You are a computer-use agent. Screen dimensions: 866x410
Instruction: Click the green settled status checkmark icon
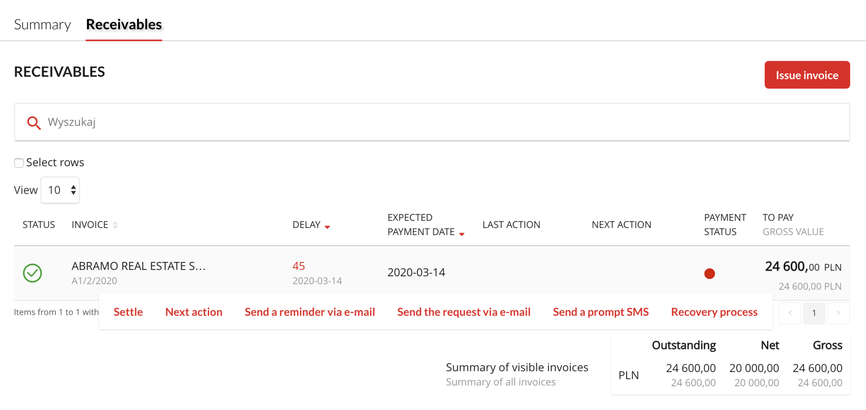[x=33, y=272]
